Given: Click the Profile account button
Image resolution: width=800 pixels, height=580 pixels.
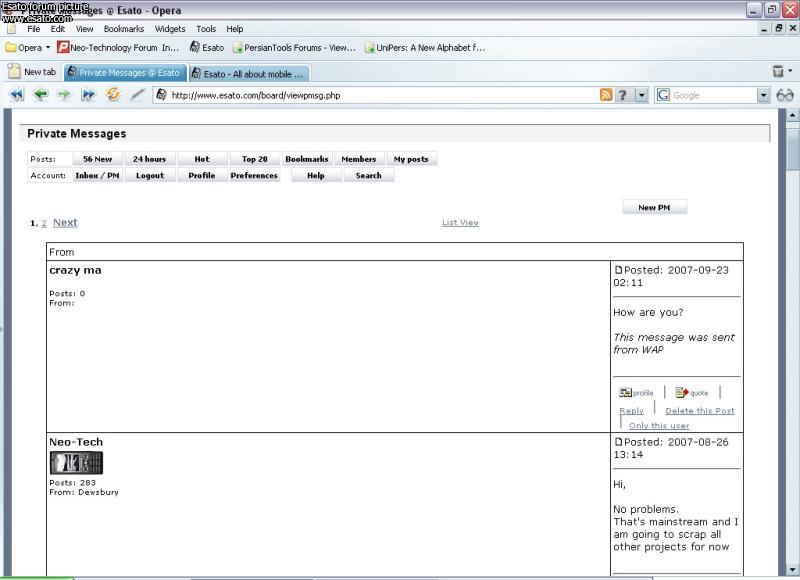Looking at the screenshot, I should (202, 175).
